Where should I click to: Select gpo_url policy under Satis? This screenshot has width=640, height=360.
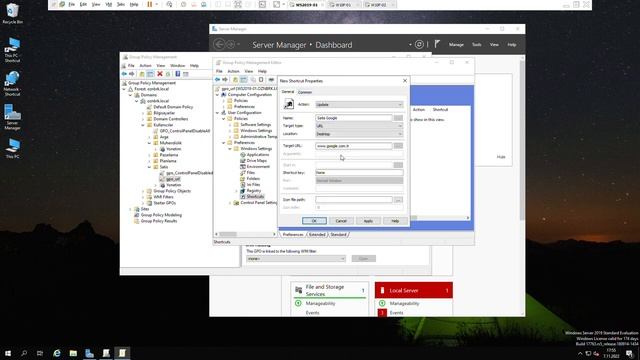[173, 179]
